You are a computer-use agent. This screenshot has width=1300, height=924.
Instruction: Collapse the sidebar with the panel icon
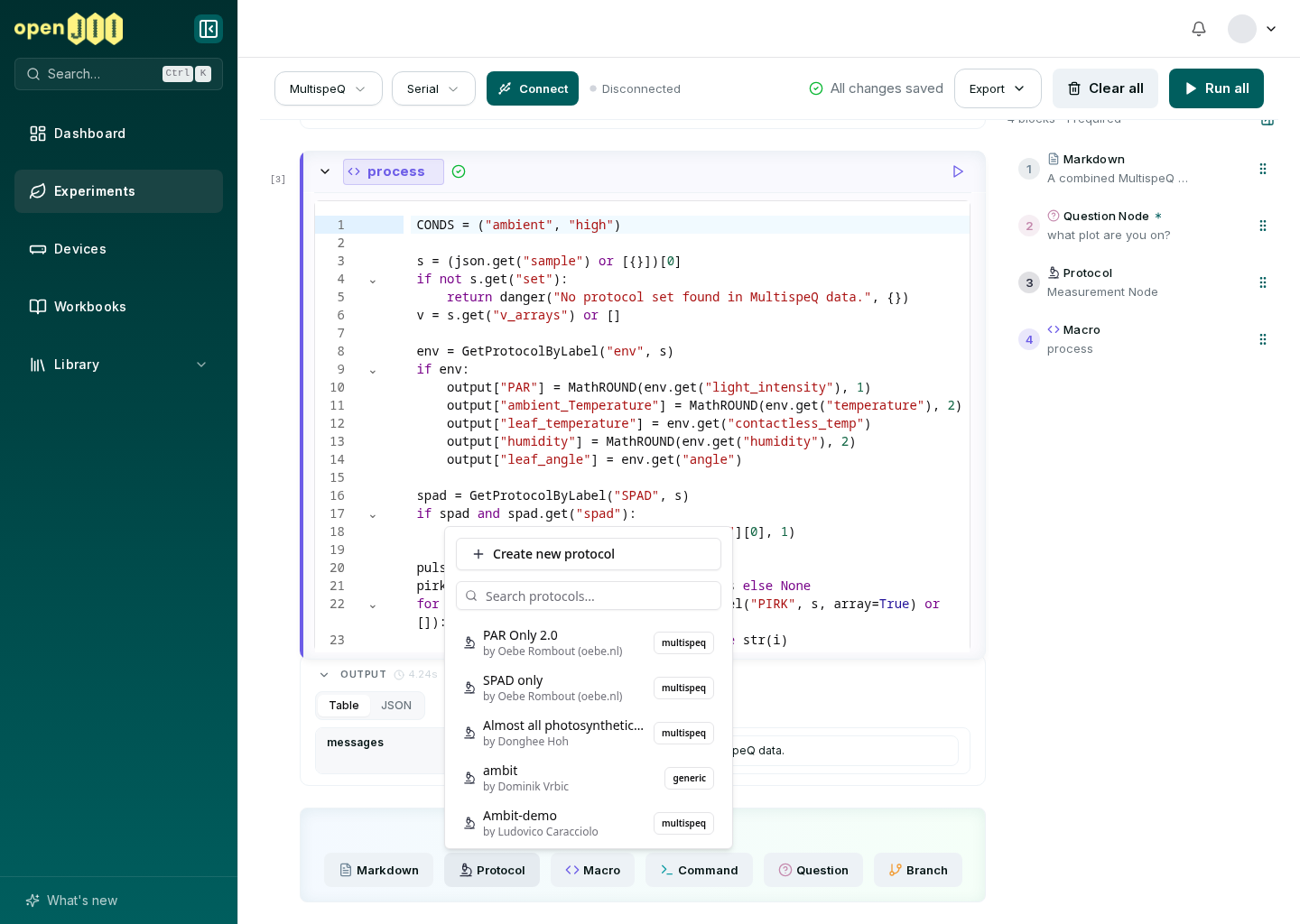point(209,29)
